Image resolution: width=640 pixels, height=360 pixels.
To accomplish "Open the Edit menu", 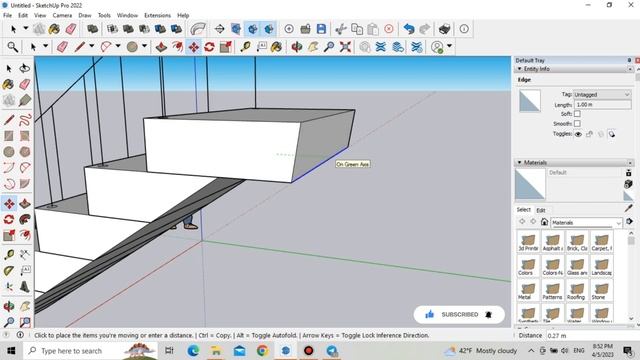I will [x=23, y=15].
